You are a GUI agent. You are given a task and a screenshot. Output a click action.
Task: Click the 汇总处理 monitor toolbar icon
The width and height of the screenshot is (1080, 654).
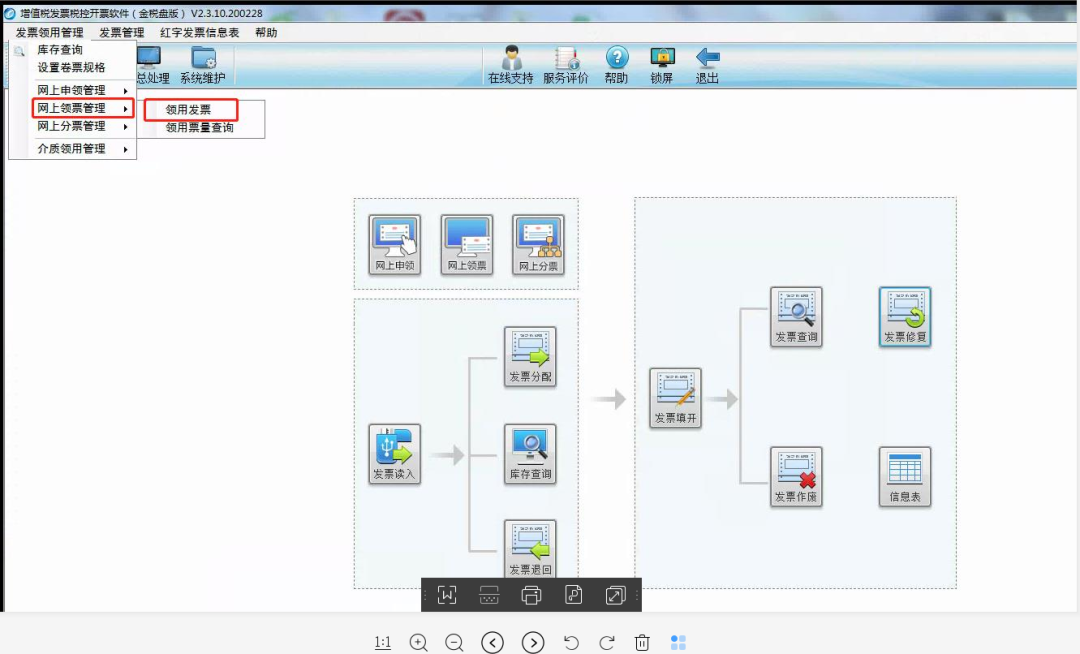pyautogui.click(x=152, y=65)
